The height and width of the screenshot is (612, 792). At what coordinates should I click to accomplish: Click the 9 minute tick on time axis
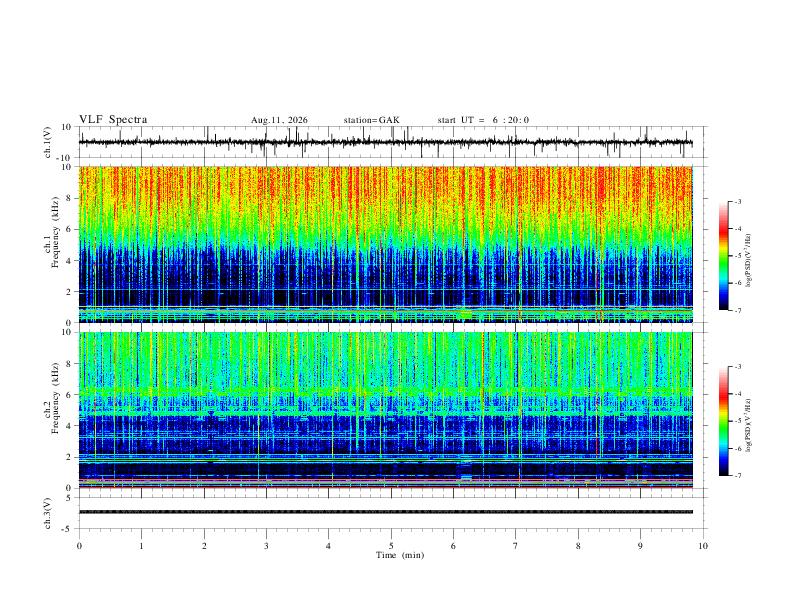(x=640, y=546)
